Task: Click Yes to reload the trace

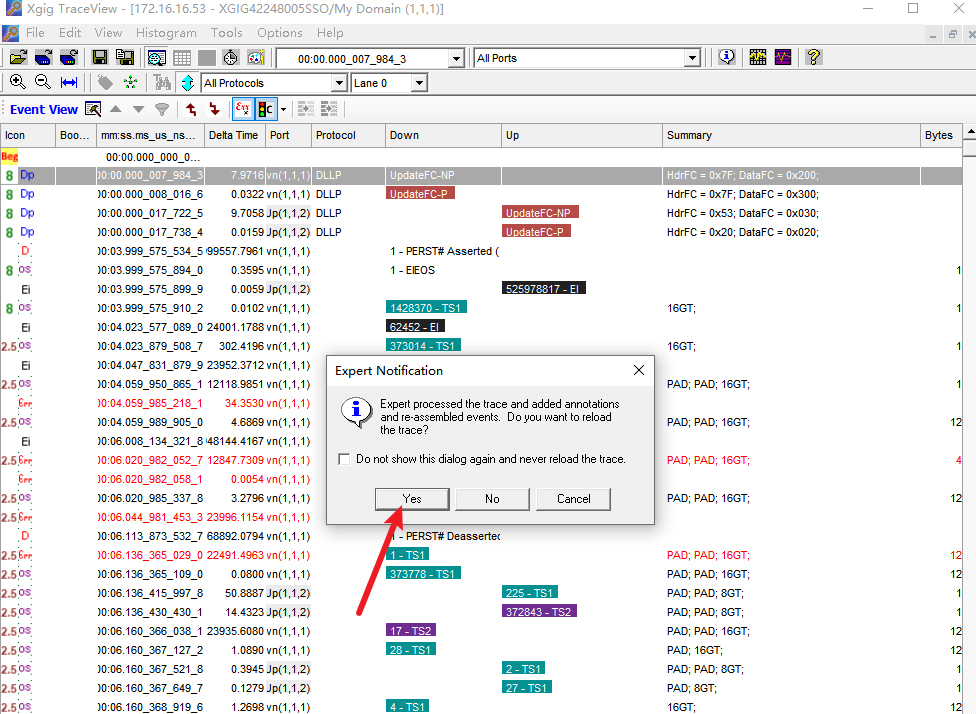Action: [x=412, y=499]
